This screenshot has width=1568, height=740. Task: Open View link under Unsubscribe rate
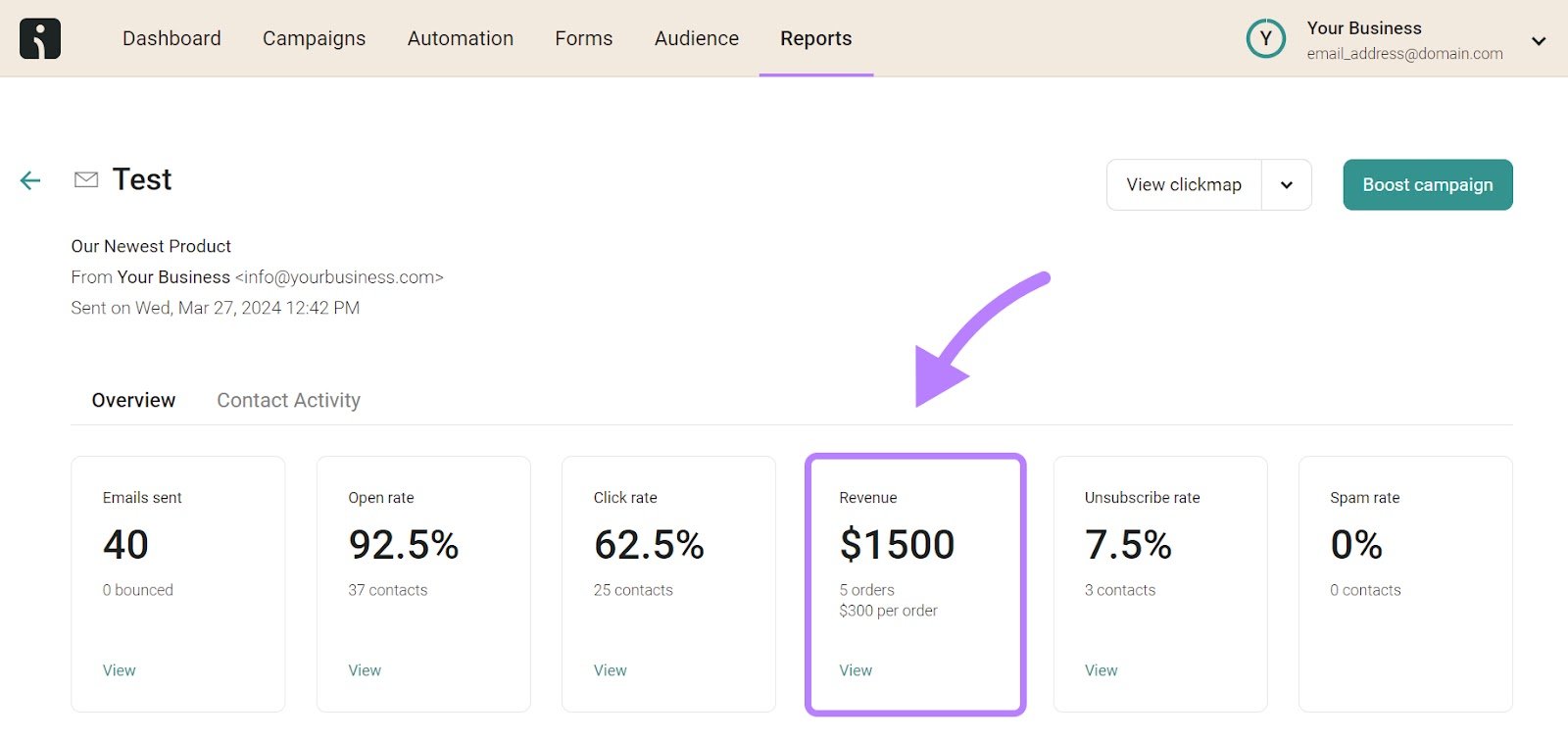pyautogui.click(x=1101, y=670)
